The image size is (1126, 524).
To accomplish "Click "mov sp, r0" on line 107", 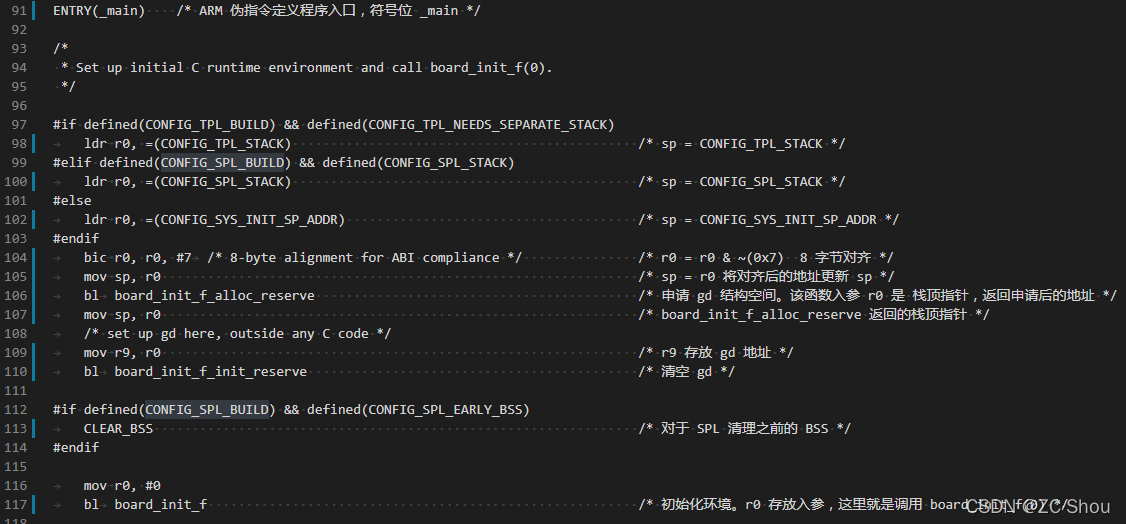I will [122, 314].
